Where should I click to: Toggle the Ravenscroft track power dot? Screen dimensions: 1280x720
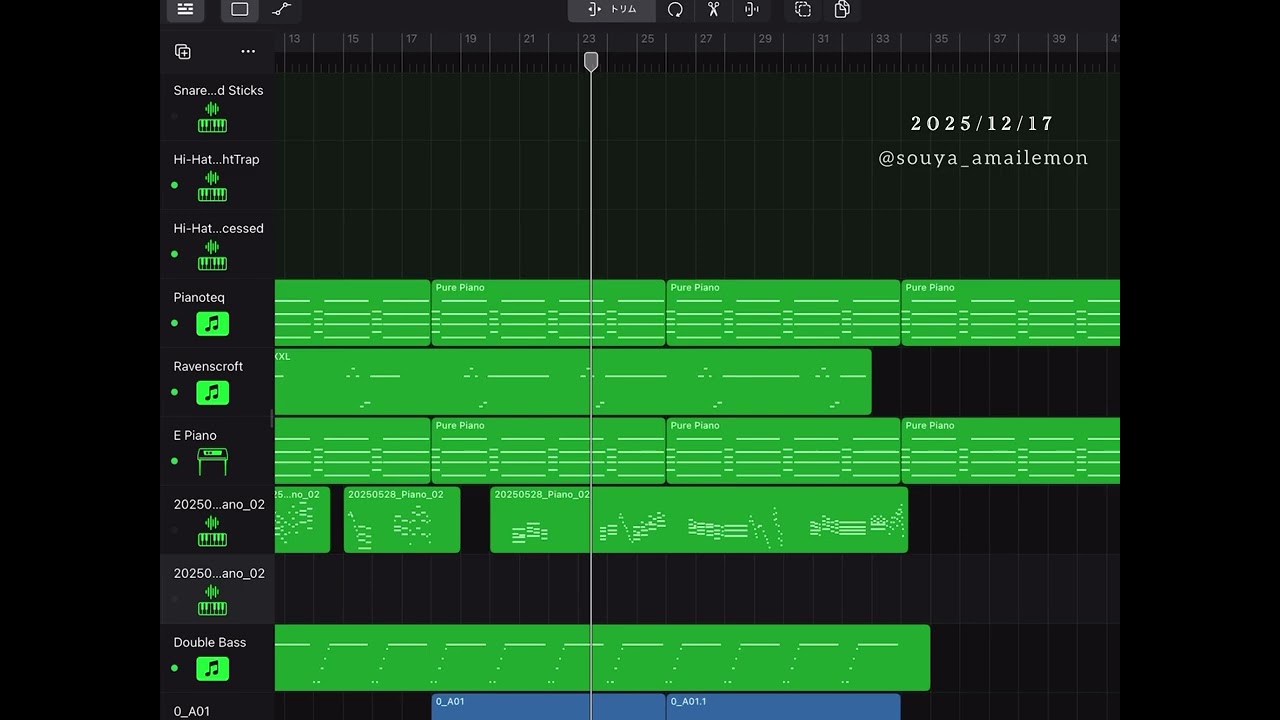175,392
